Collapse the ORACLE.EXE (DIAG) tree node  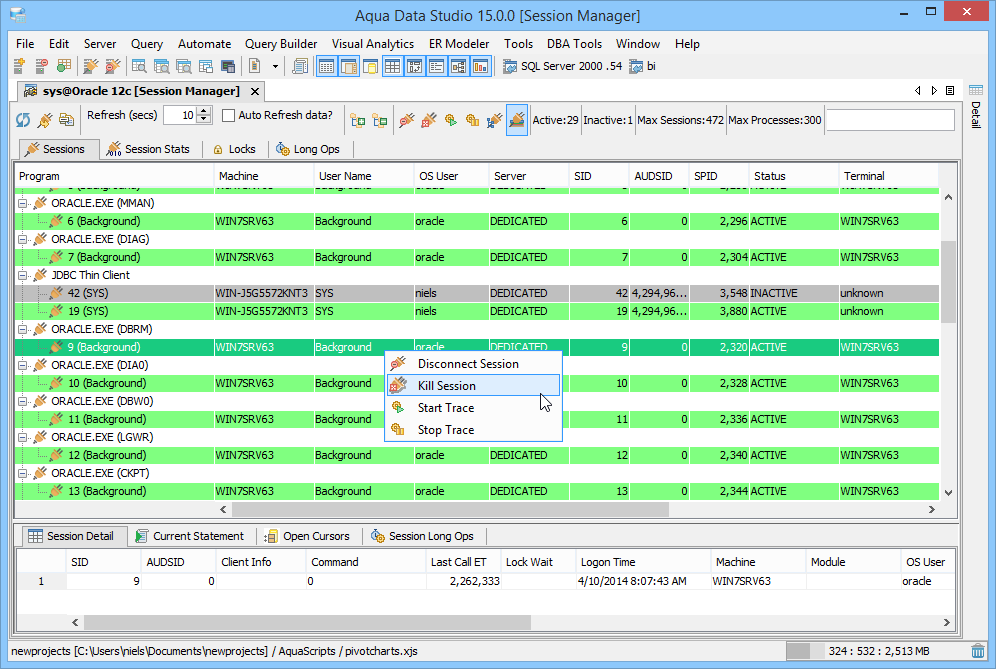click(23, 240)
